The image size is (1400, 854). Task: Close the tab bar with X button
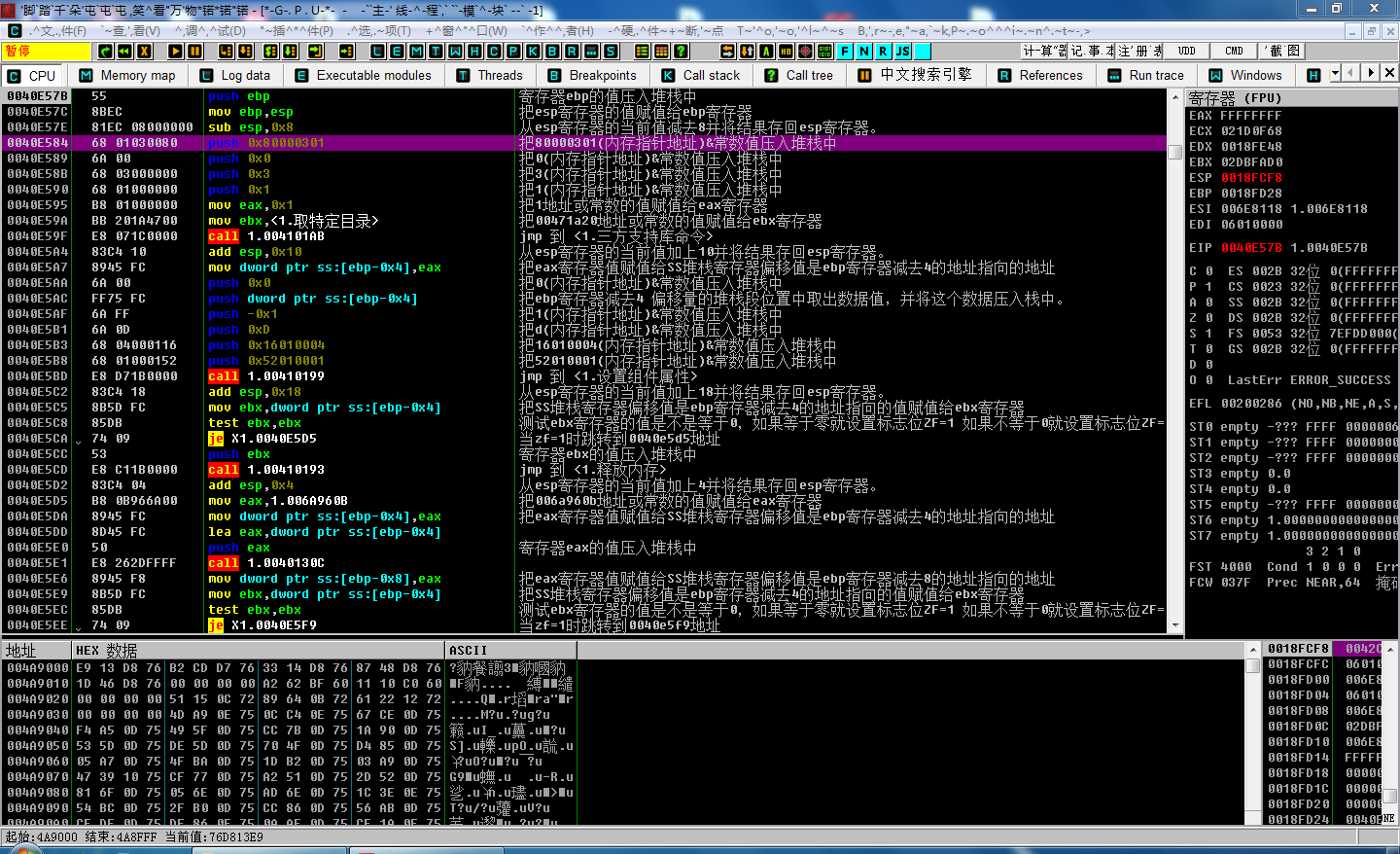click(1389, 73)
